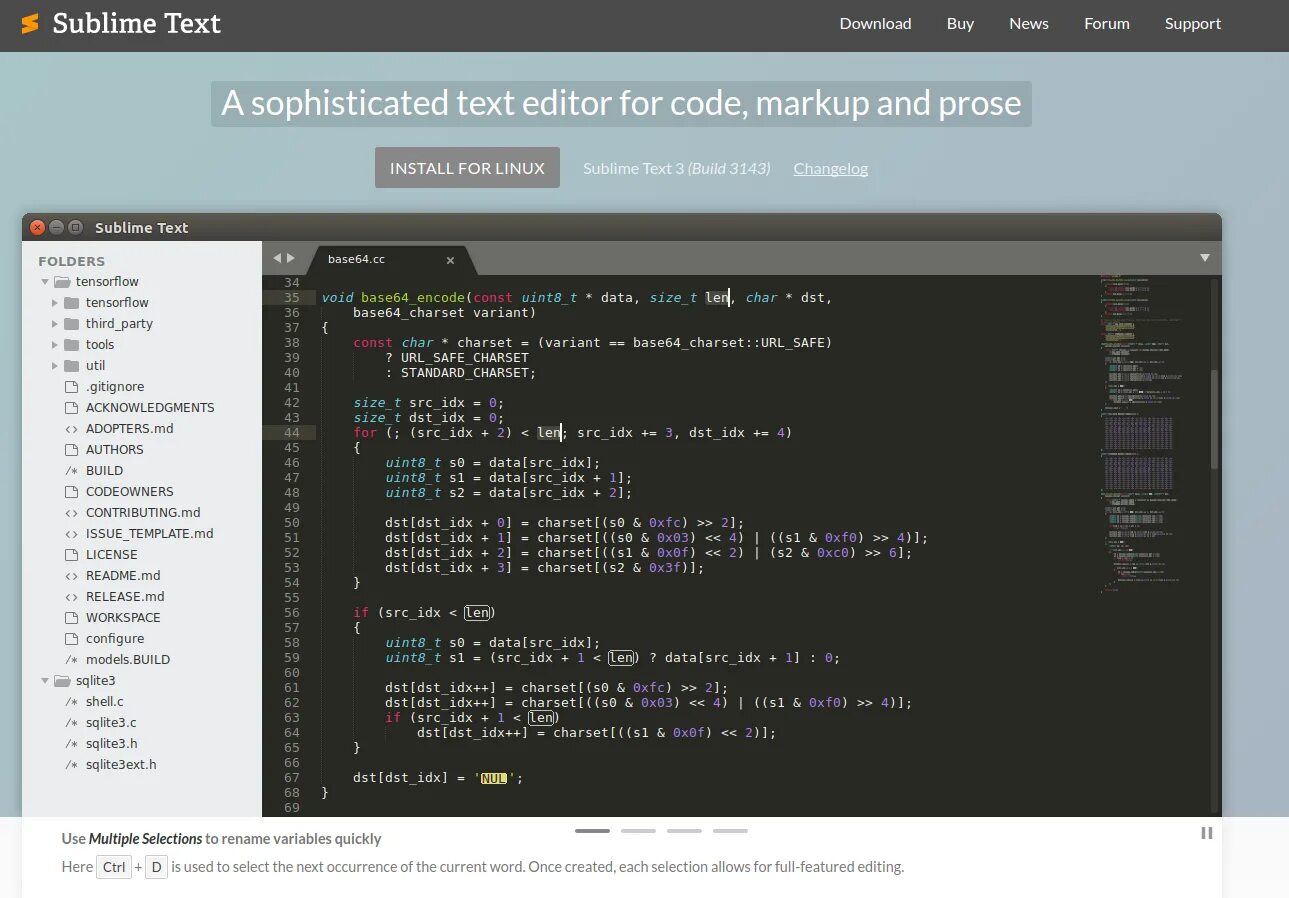Viewport: 1289px width, 898px height.
Task: Click the markup icon next to ADOPTERS.md
Action: 71,429
